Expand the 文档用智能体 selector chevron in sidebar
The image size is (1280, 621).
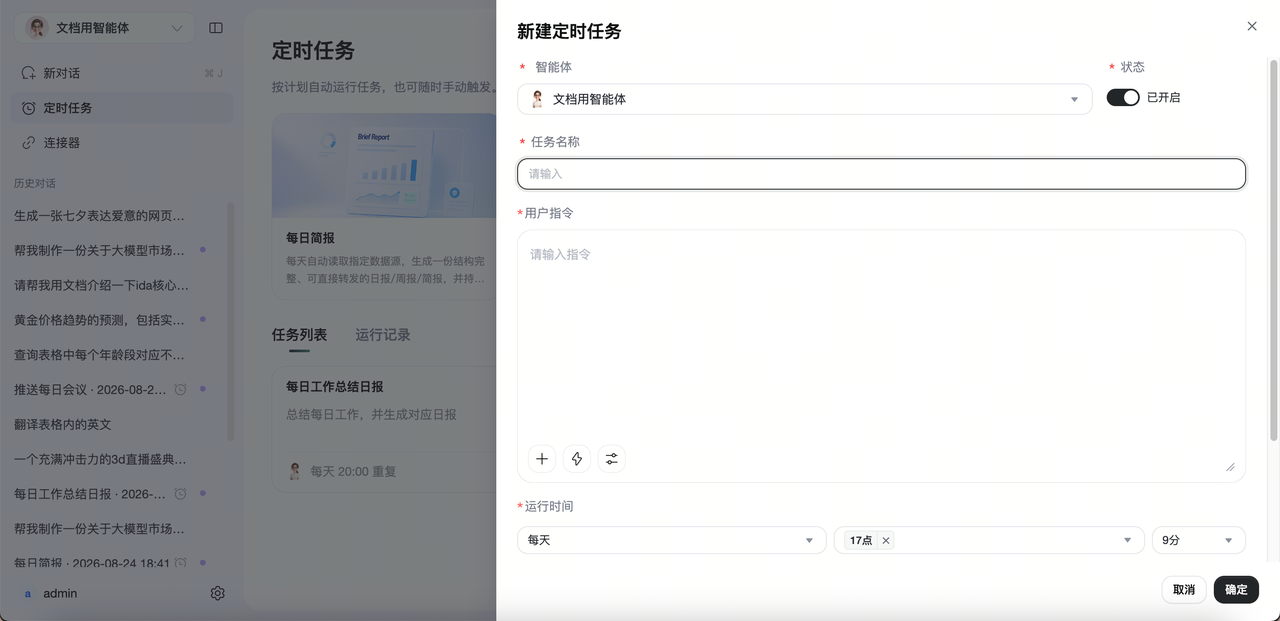pyautogui.click(x=178, y=28)
